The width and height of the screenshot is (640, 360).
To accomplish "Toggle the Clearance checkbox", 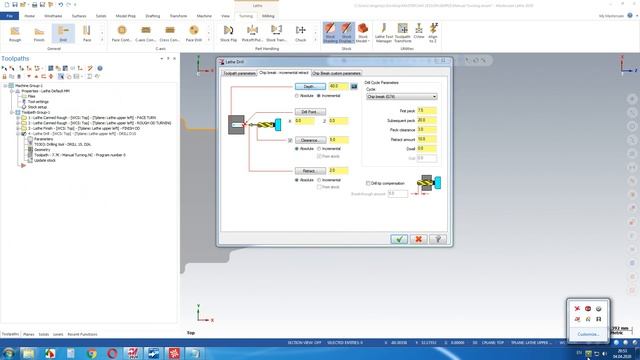I will pyautogui.click(x=290, y=140).
